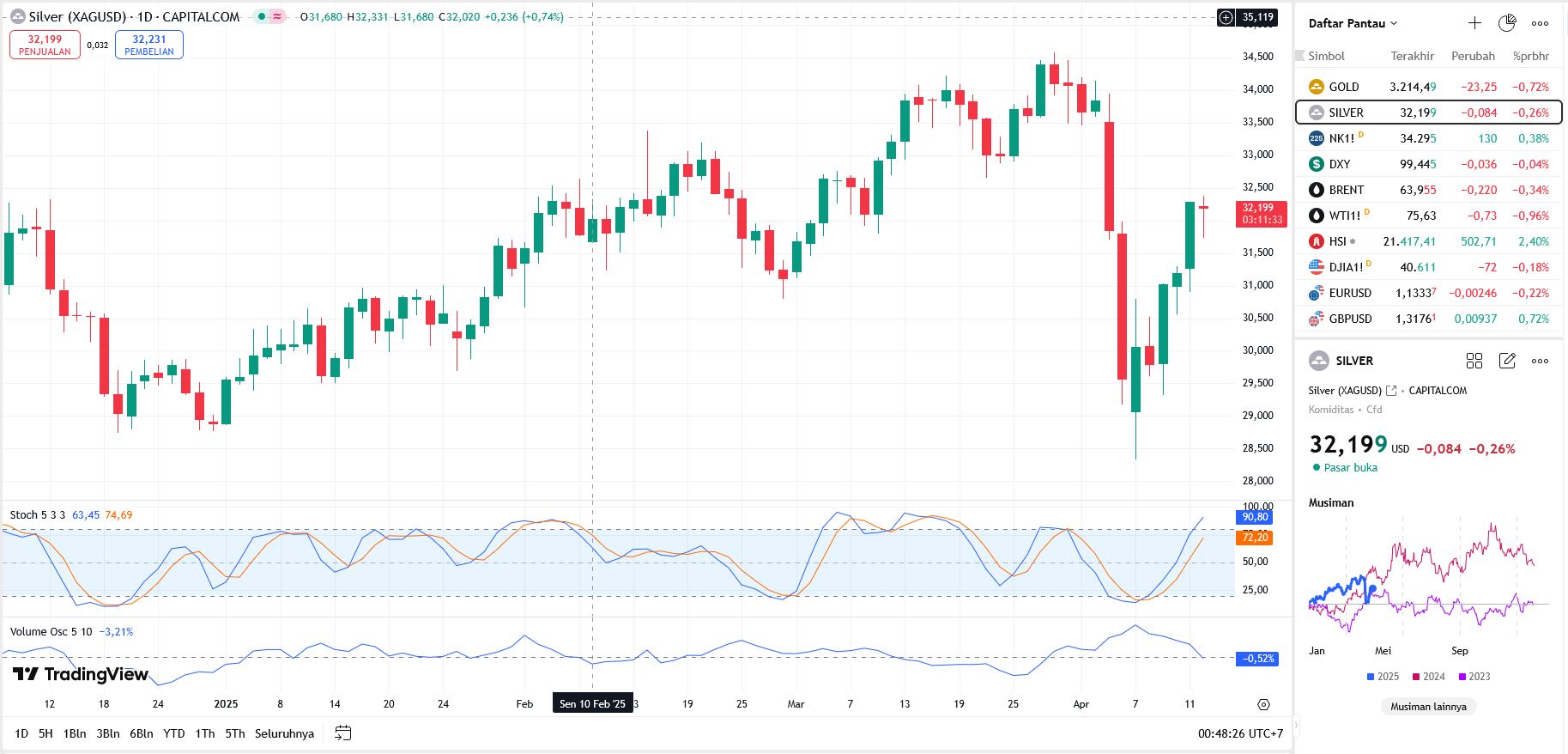
Task: Expand the Daftar Pantau watchlist dropdown
Action: point(1353,23)
